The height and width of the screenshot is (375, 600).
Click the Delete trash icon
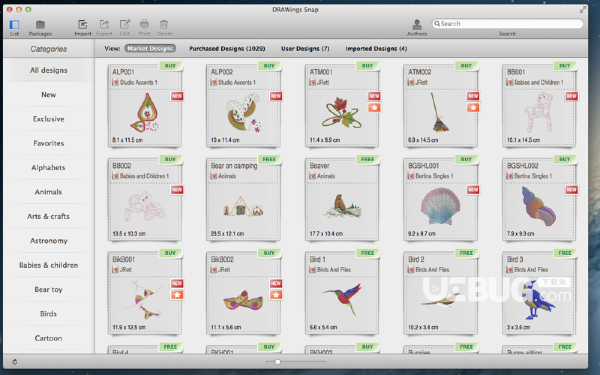[x=164, y=25]
